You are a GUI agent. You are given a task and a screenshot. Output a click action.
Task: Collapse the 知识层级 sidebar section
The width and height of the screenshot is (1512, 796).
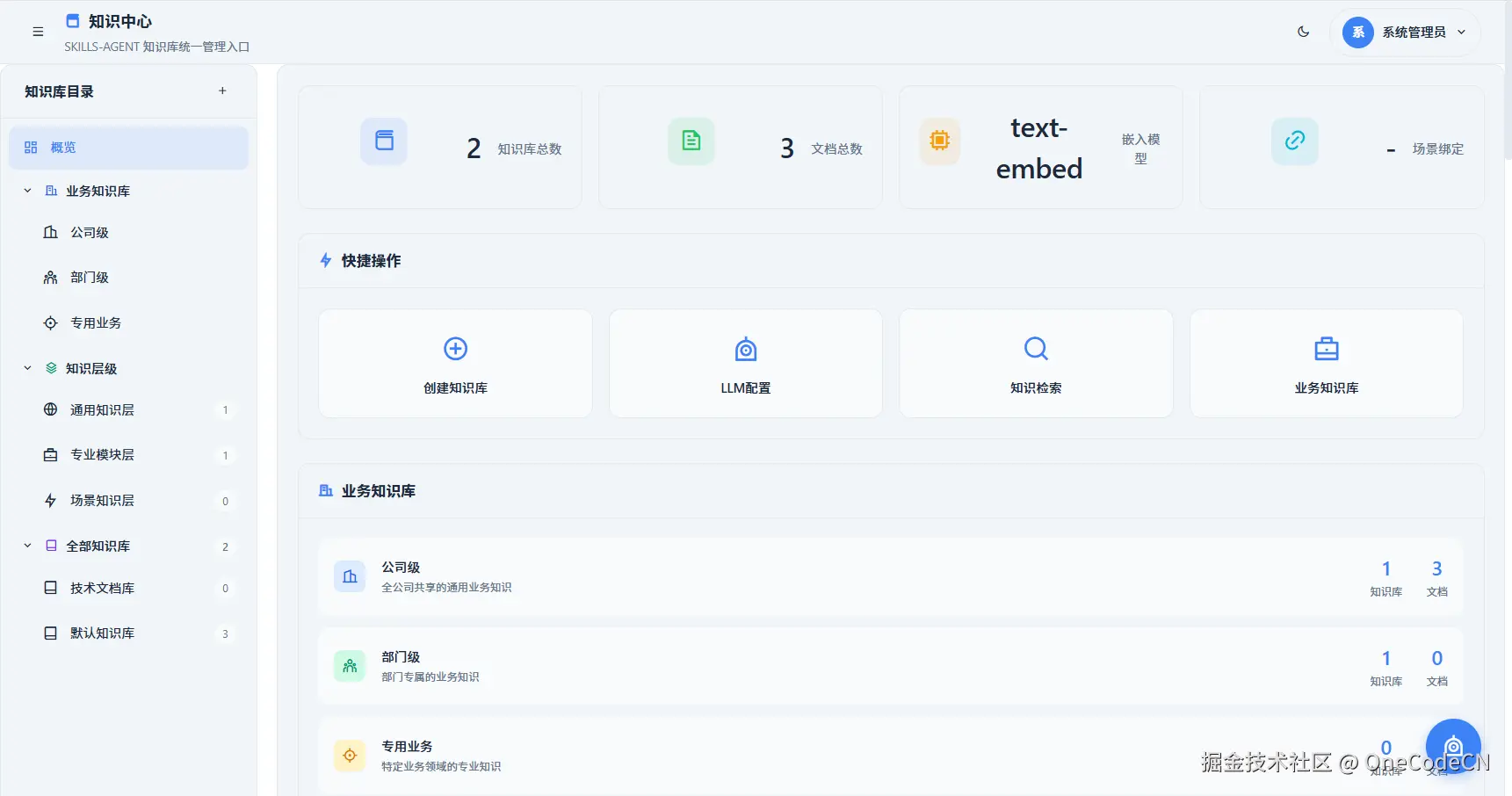(x=26, y=368)
